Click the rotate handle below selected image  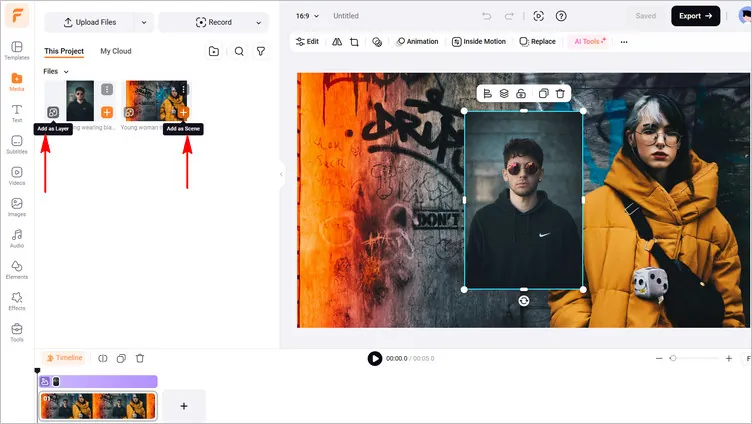[x=524, y=301]
